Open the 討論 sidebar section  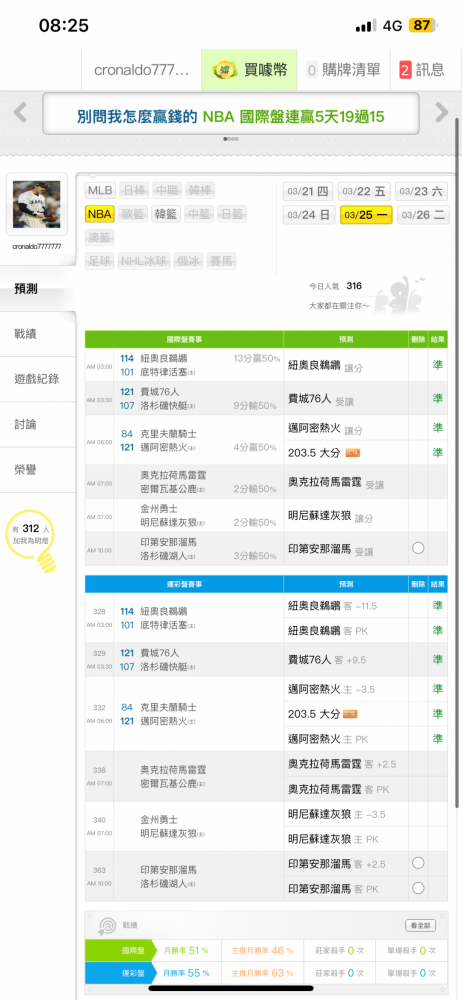[x=38, y=424]
